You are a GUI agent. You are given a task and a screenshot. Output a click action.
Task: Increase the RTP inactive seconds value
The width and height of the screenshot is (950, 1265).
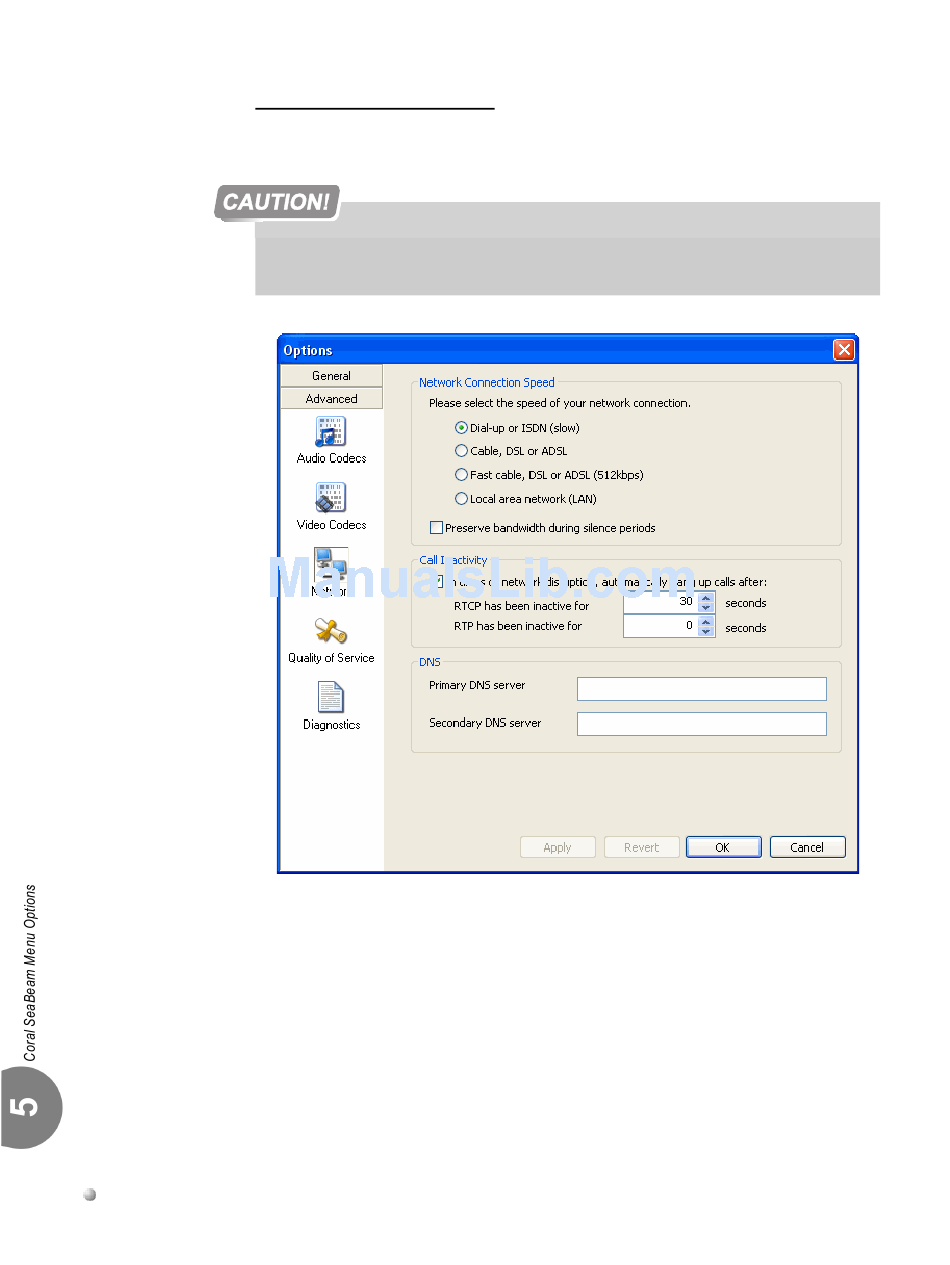pos(707,622)
